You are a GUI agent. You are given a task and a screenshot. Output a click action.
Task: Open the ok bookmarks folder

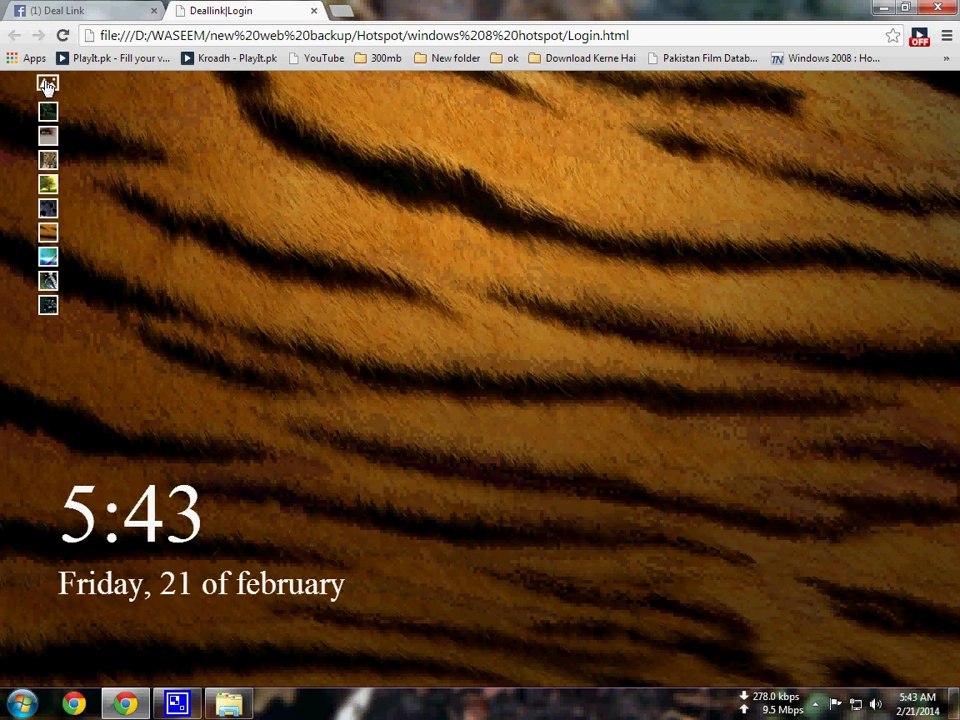tap(504, 58)
